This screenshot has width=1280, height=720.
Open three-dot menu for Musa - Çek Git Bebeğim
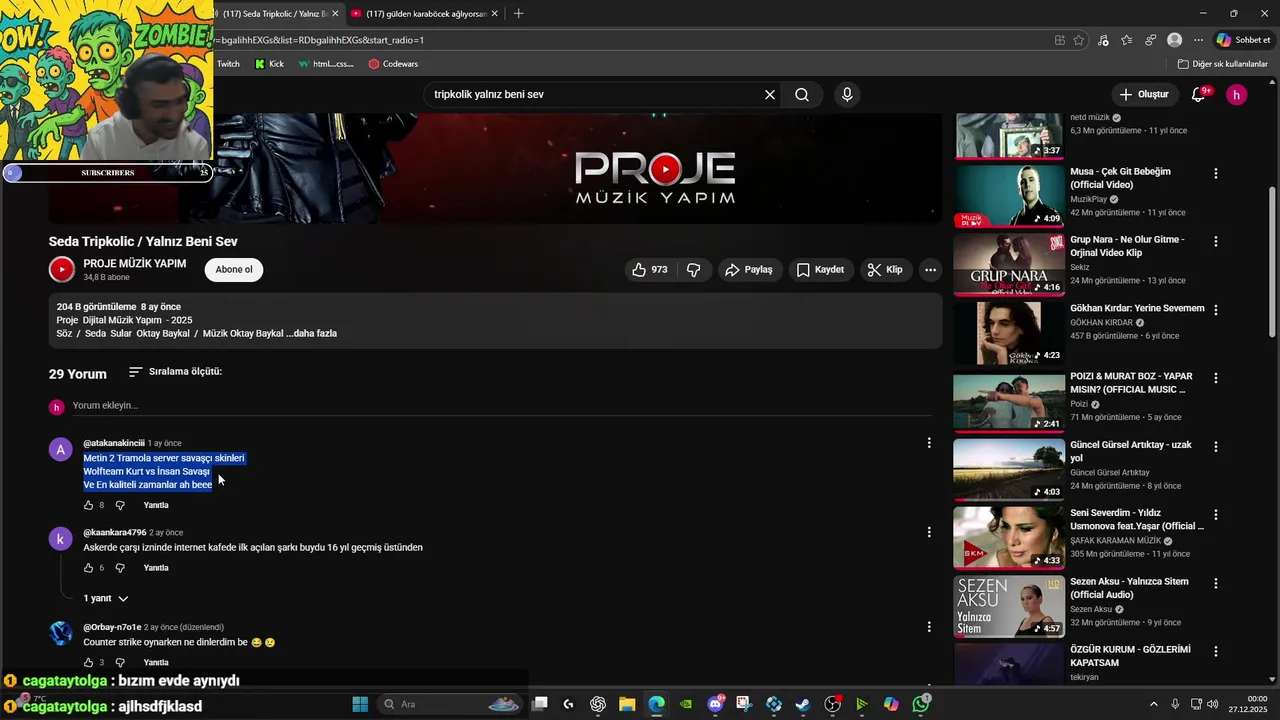tap(1216, 173)
